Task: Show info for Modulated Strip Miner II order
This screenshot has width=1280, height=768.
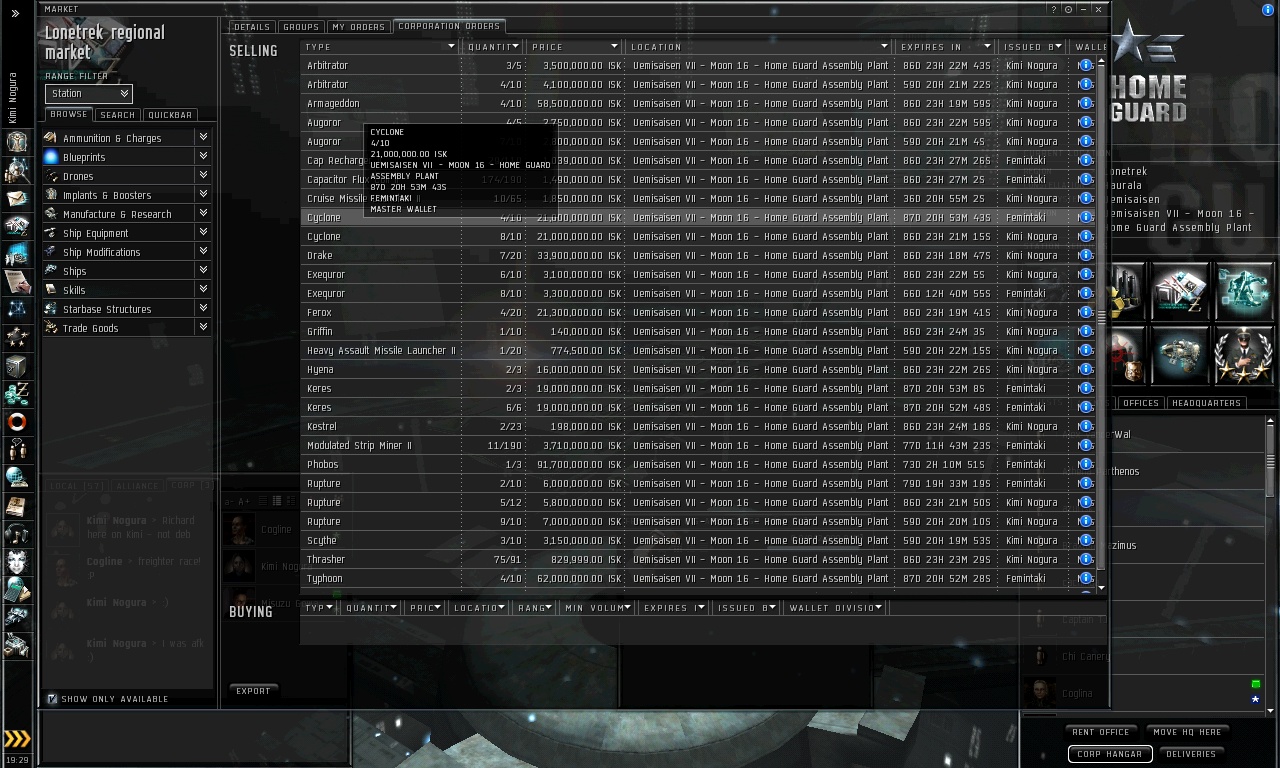Action: [x=1086, y=445]
